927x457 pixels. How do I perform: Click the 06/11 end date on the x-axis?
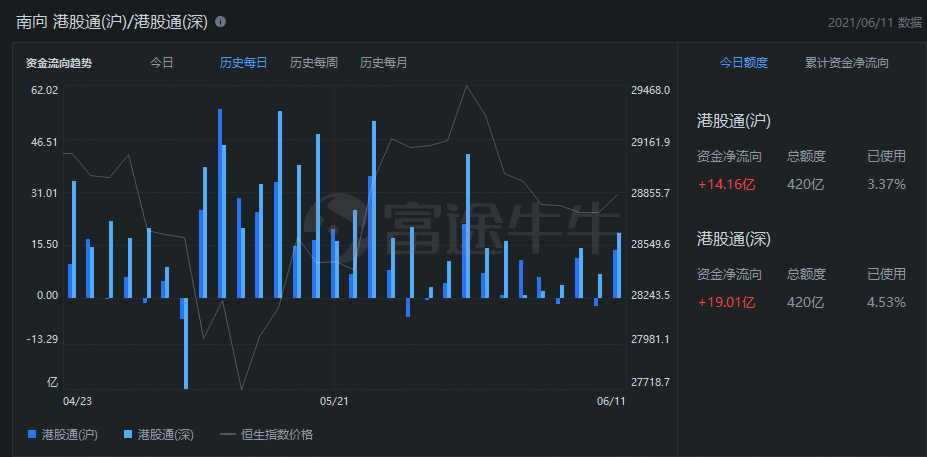coord(610,401)
